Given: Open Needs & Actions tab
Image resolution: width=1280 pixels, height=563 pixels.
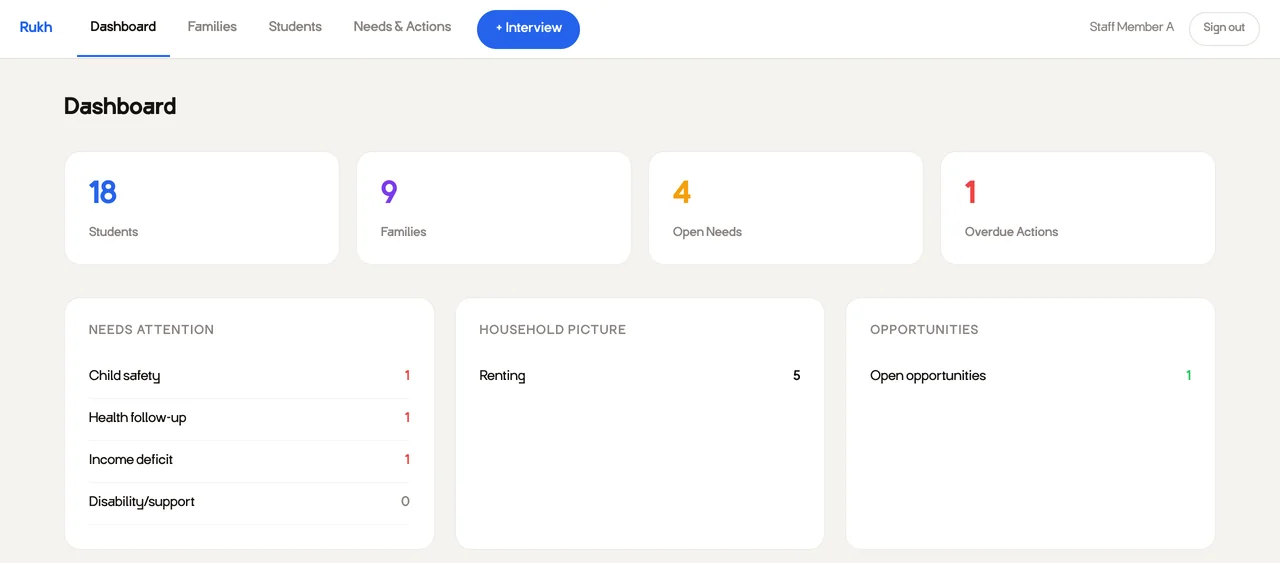Looking at the screenshot, I should pos(402,27).
